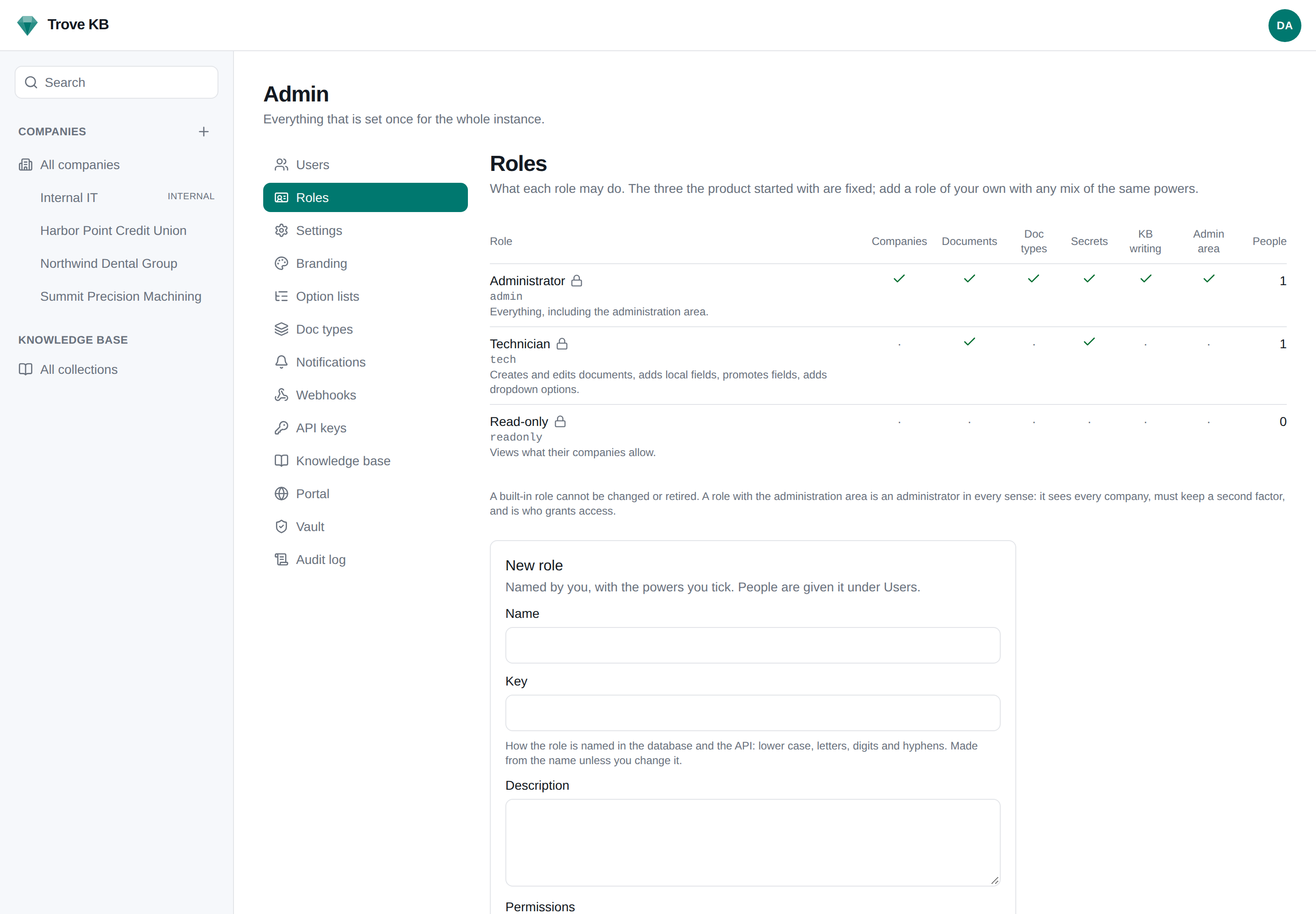1316x914 pixels.
Task: Click the Option lists icon
Action: [281, 296]
